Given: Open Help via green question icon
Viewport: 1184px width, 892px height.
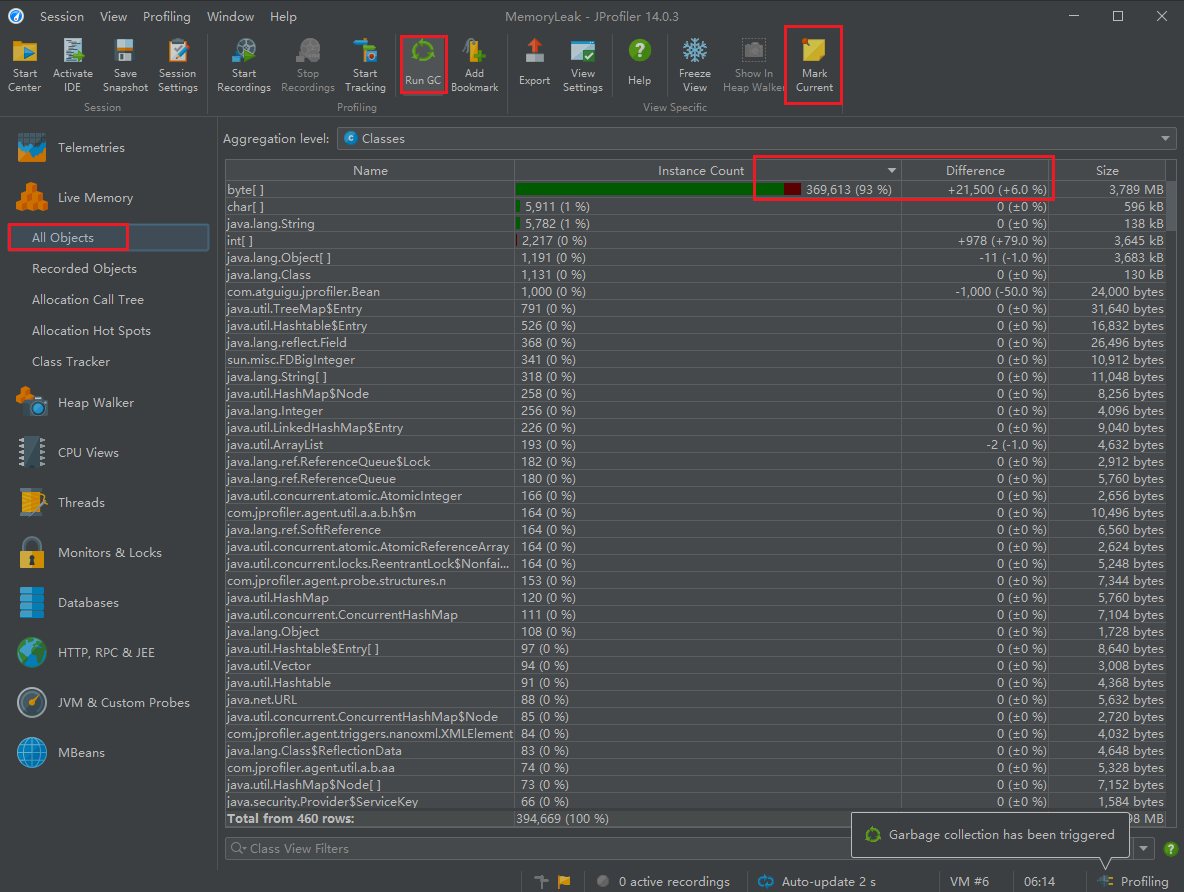Looking at the screenshot, I should click(x=639, y=63).
